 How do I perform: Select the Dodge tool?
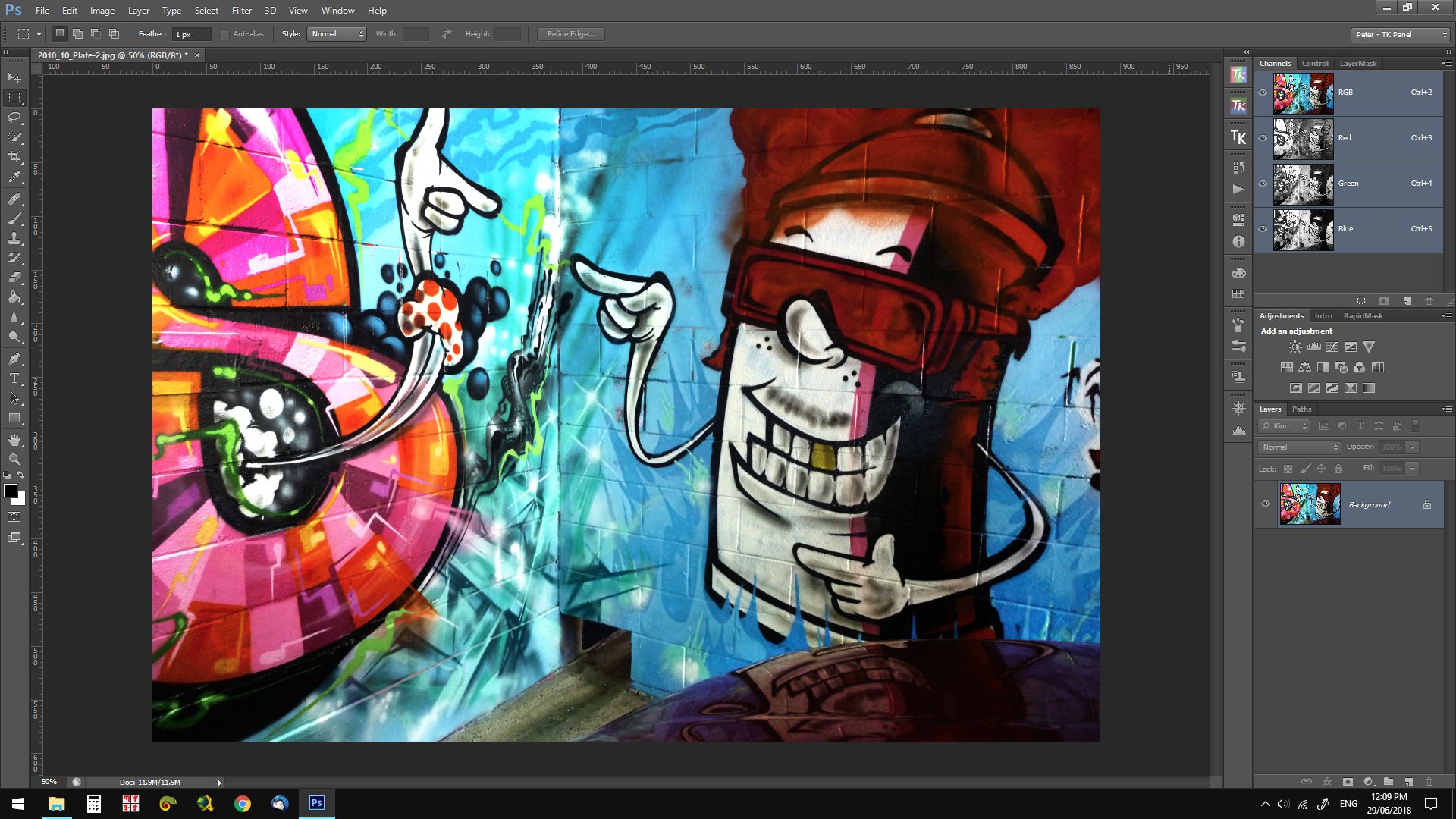point(14,337)
